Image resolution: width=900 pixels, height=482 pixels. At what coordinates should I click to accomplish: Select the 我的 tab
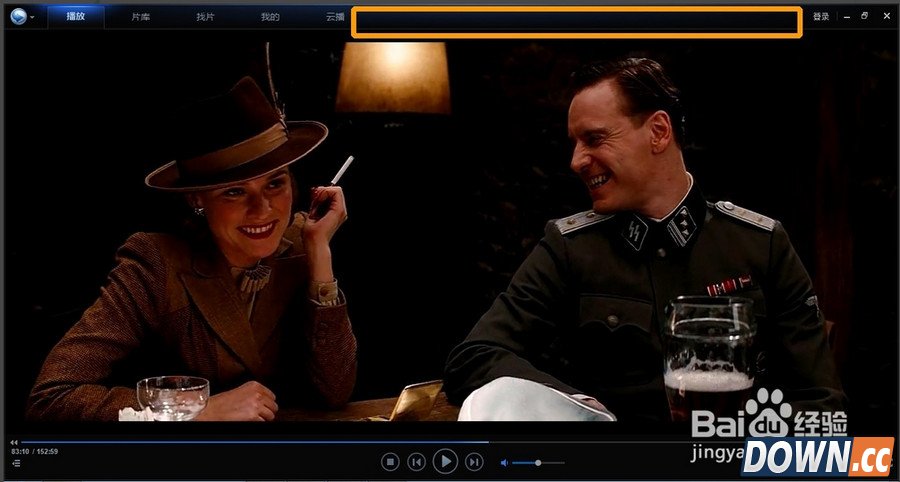click(270, 17)
